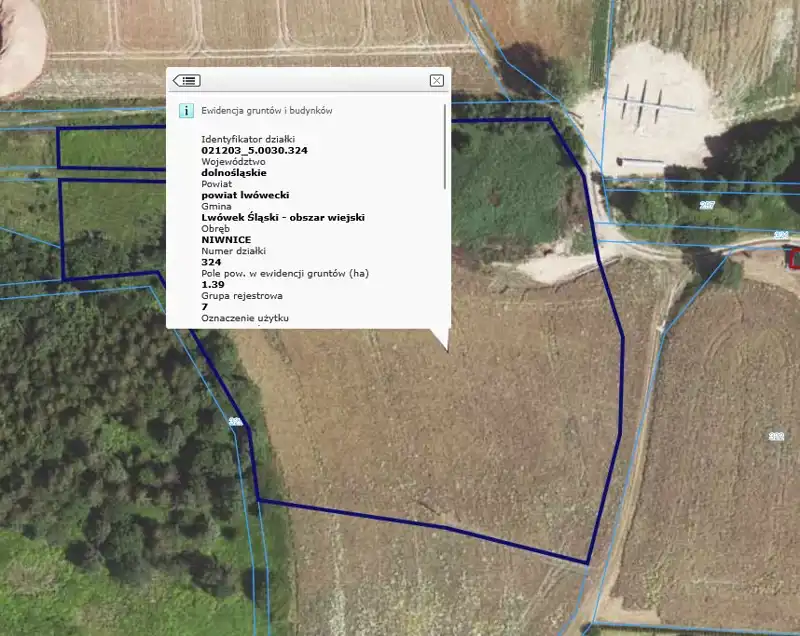Click the red-outlined building on the map

point(794,258)
